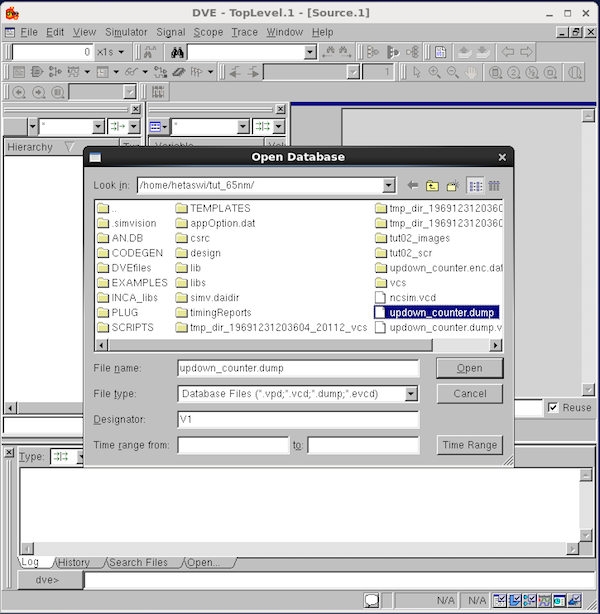Click the last icon in bottom-right status bar
This screenshot has height=614, width=600.
575,600
